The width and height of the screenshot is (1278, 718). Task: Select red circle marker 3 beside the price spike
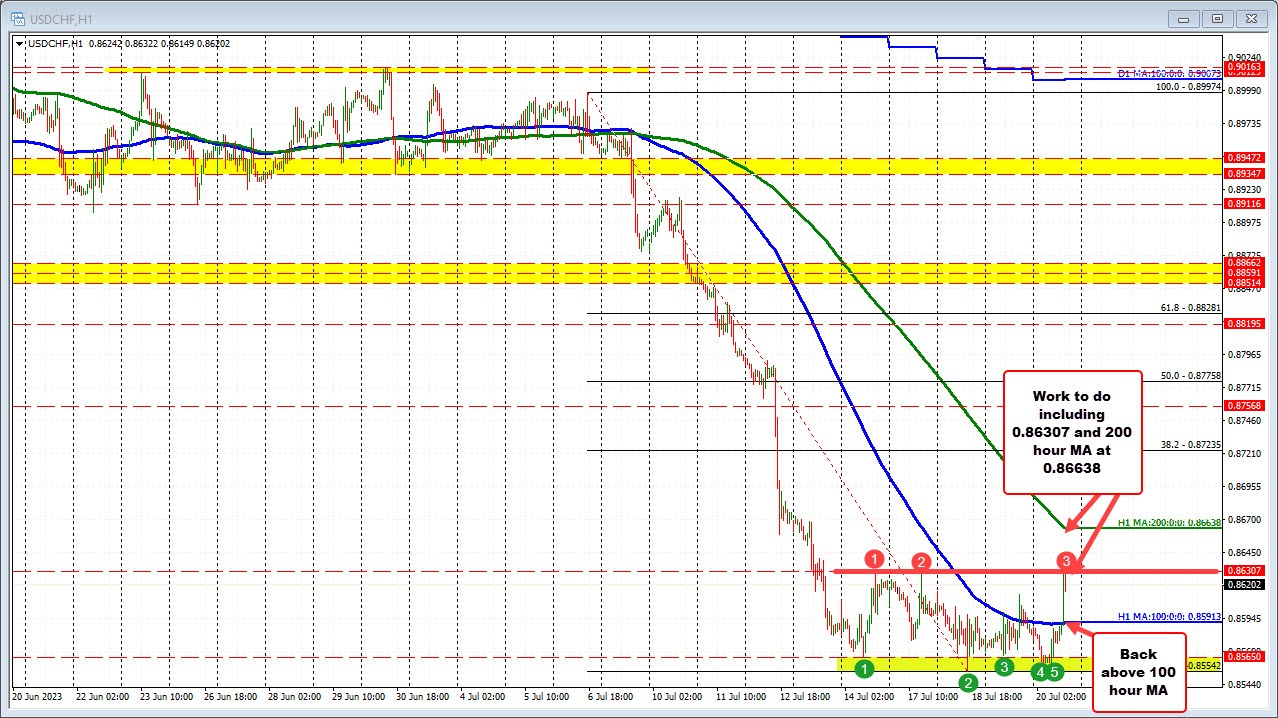[x=1065, y=563]
